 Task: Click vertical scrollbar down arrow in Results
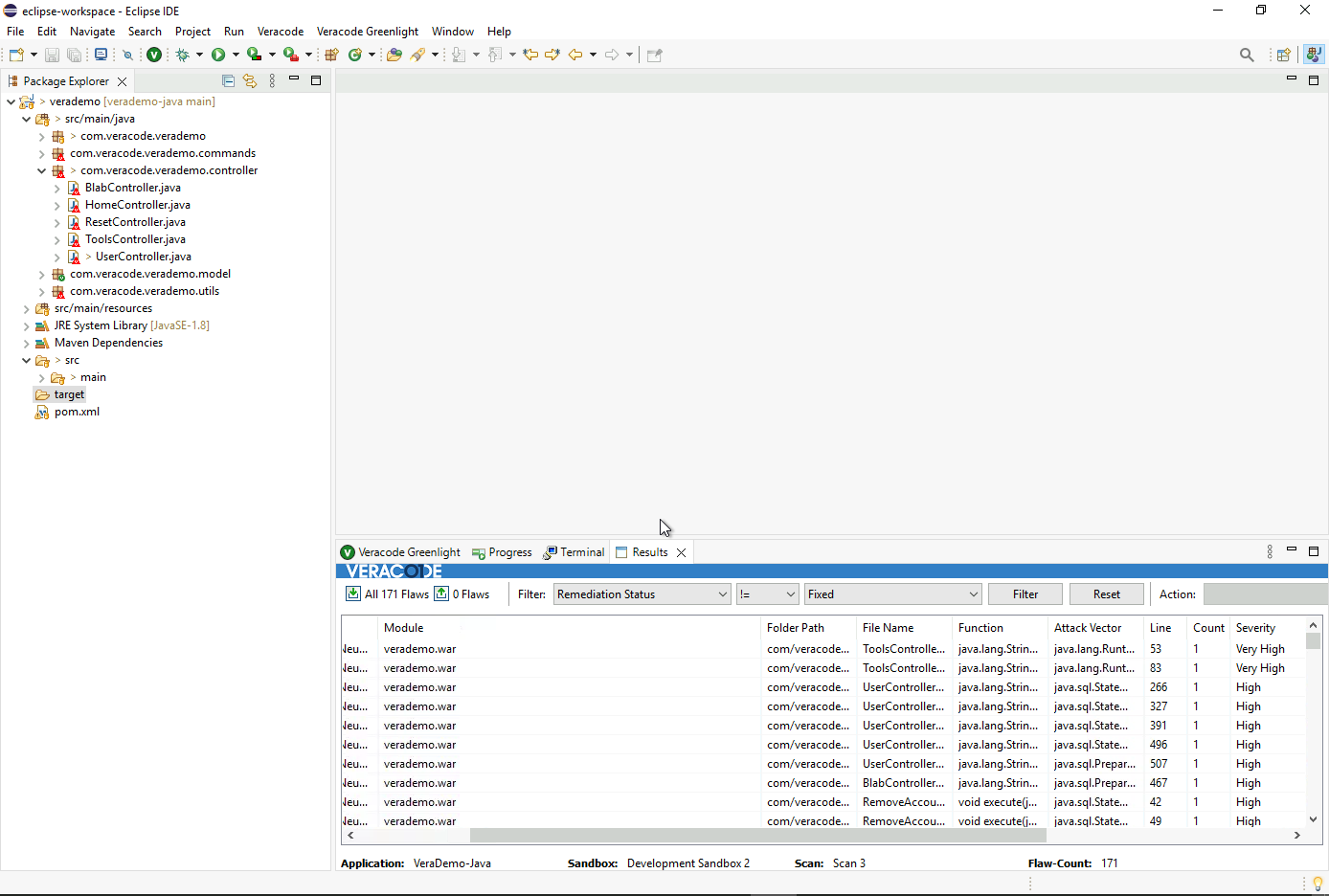1313,819
